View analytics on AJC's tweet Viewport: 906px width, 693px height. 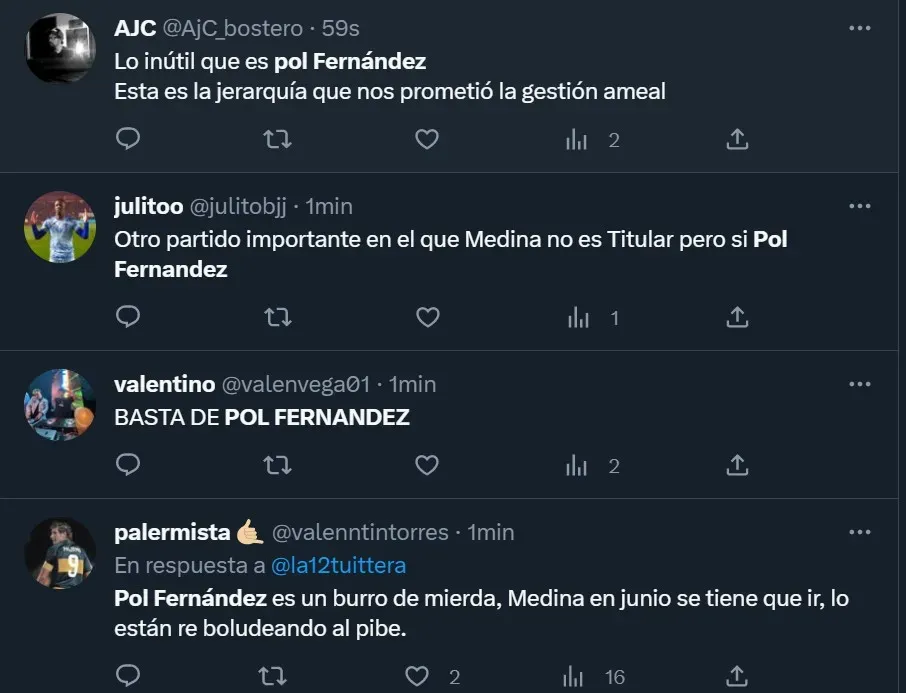[x=577, y=140]
